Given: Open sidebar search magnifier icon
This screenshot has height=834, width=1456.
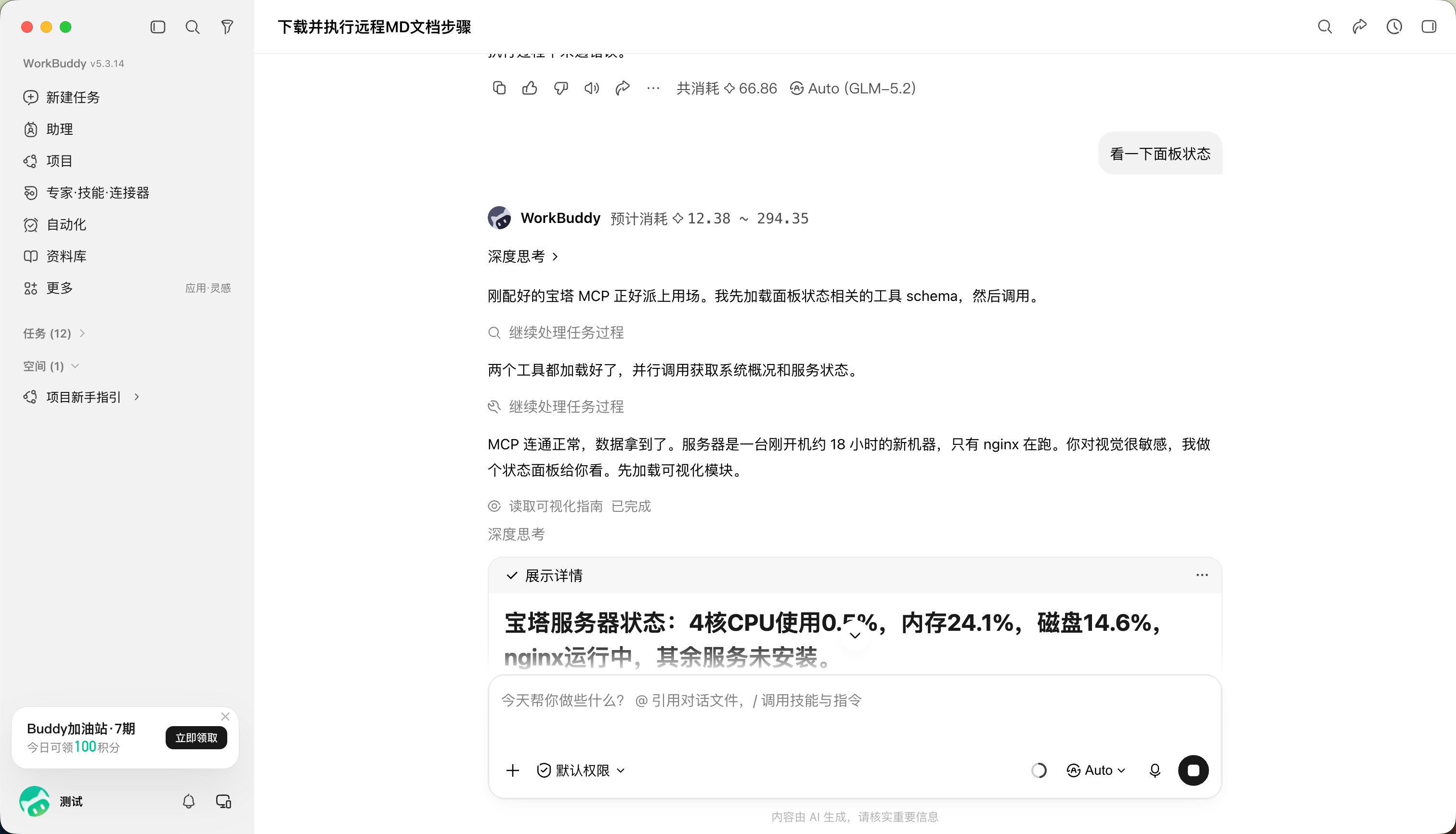Looking at the screenshot, I should (x=193, y=27).
